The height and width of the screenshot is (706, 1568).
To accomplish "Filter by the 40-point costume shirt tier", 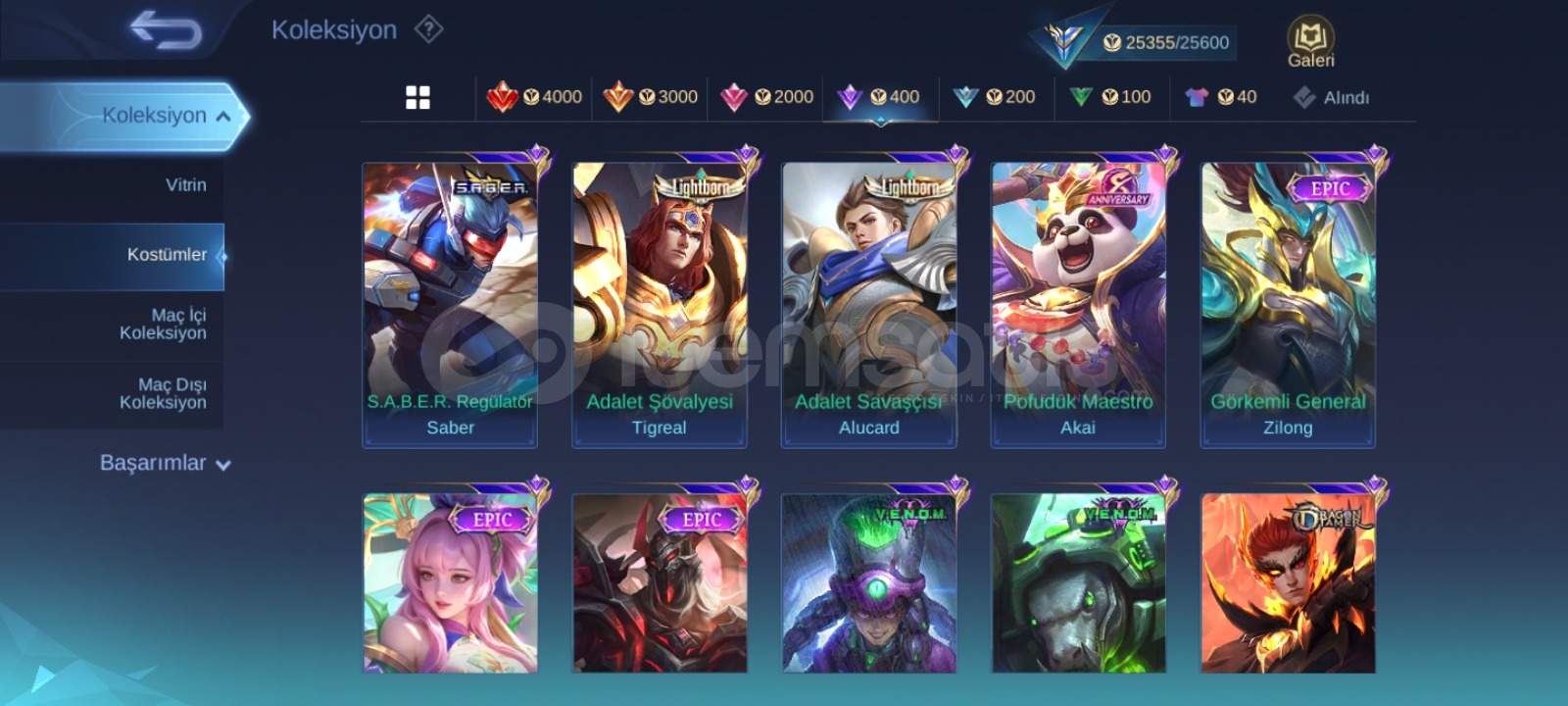I will (x=1221, y=97).
